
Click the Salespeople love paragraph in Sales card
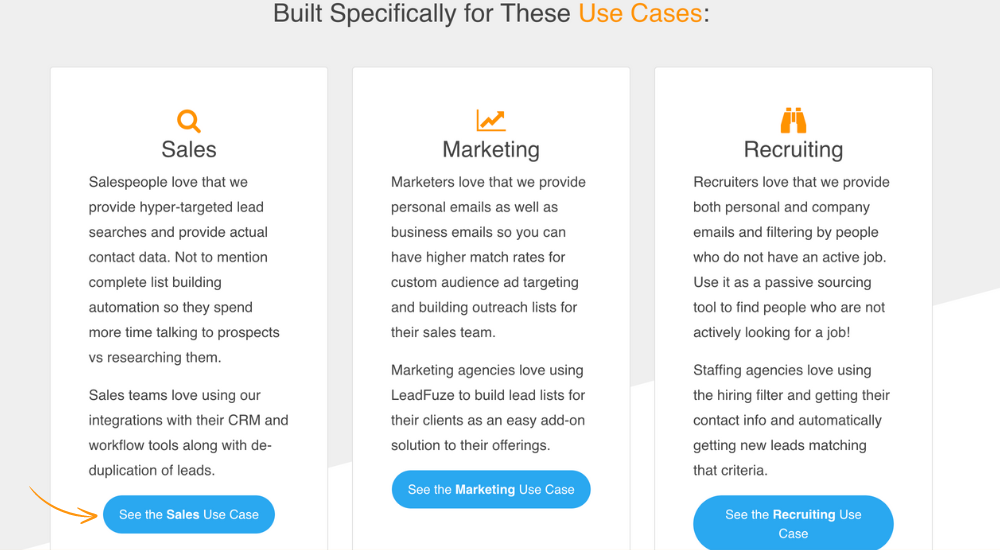click(x=184, y=269)
